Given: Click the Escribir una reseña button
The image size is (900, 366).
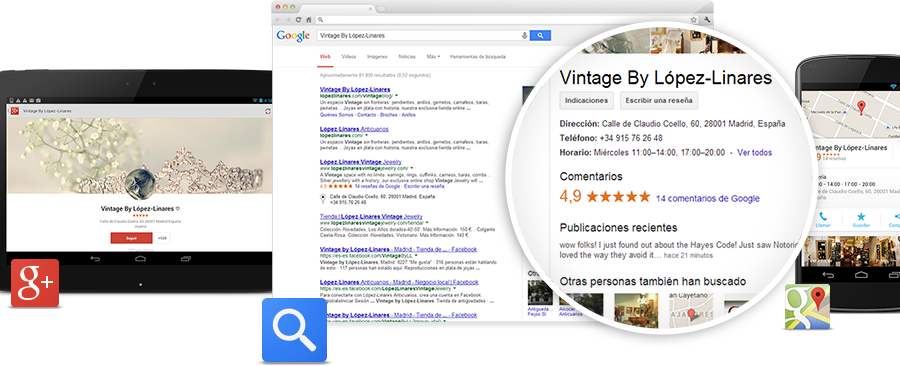Looking at the screenshot, I should tap(658, 100).
